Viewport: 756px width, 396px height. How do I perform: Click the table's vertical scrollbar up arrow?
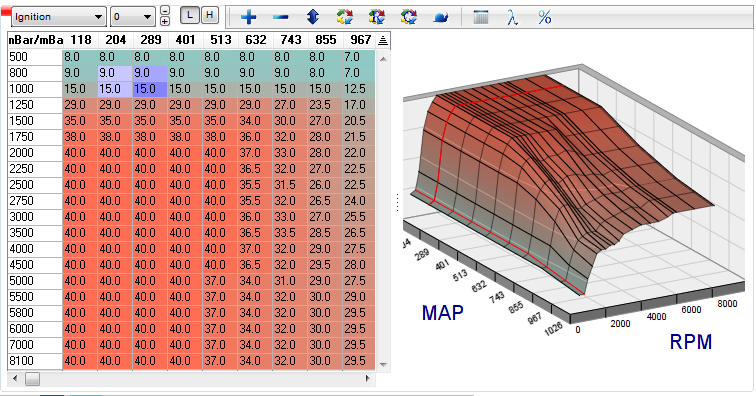tap(383, 59)
